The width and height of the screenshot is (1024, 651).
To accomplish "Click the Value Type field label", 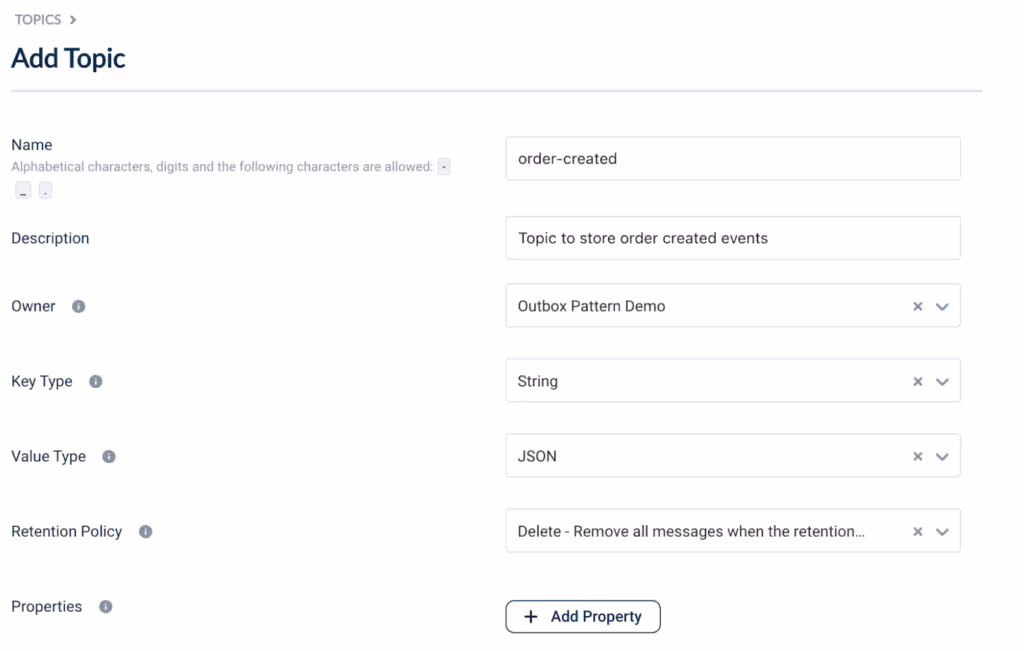I will pos(48,456).
